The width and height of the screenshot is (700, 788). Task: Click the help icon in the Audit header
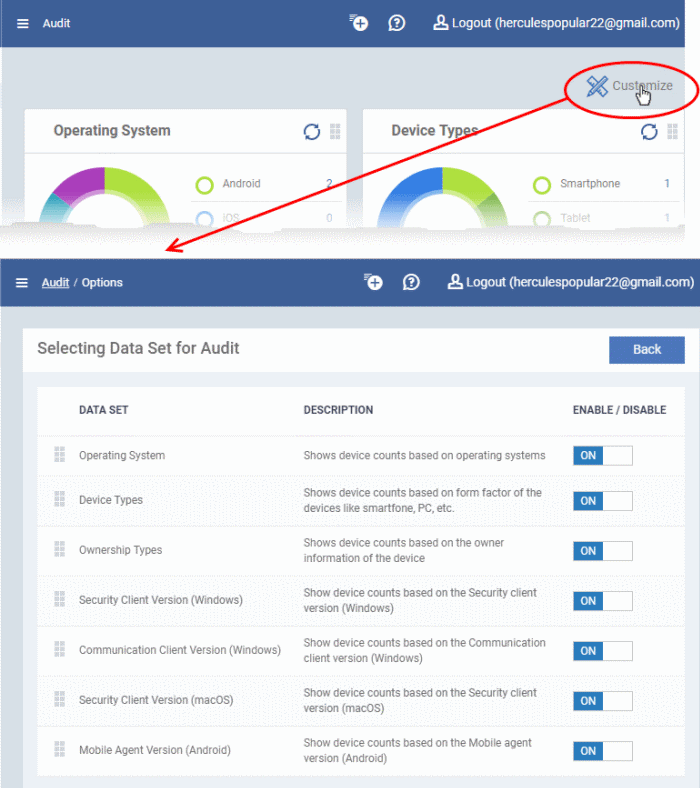396,23
